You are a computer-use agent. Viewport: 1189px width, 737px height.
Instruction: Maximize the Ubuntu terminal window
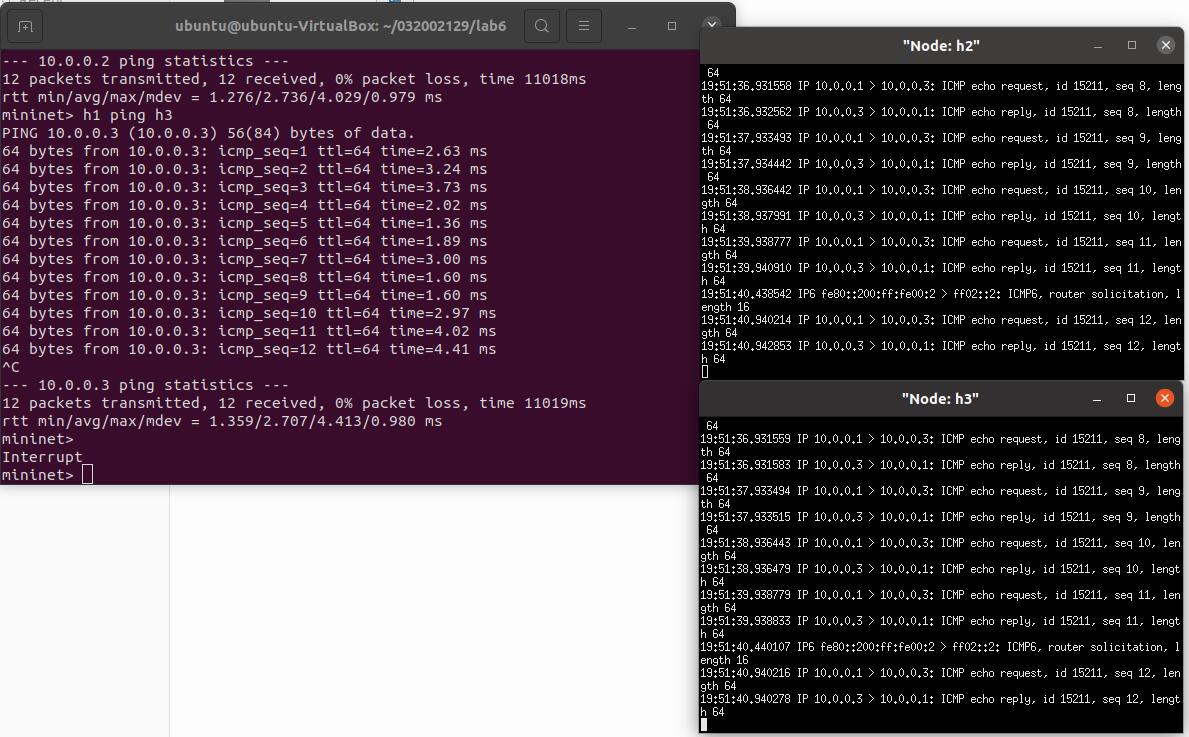click(672, 26)
